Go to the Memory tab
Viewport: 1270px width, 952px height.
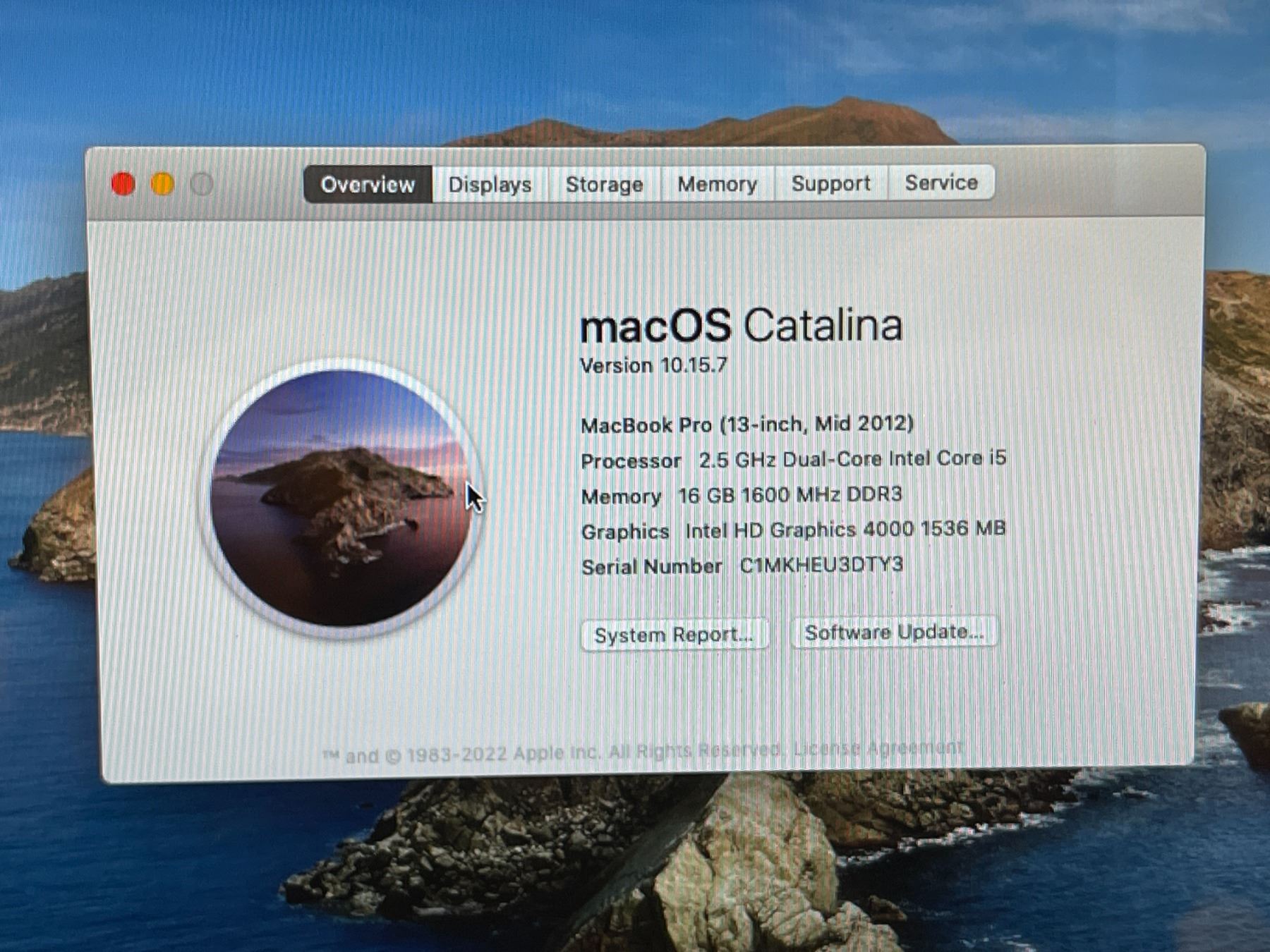tap(717, 184)
